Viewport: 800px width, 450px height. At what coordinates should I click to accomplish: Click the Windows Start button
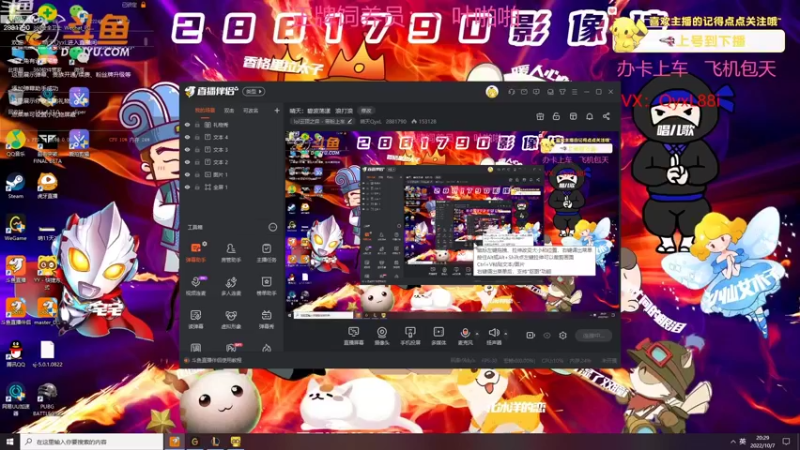(x=10, y=441)
